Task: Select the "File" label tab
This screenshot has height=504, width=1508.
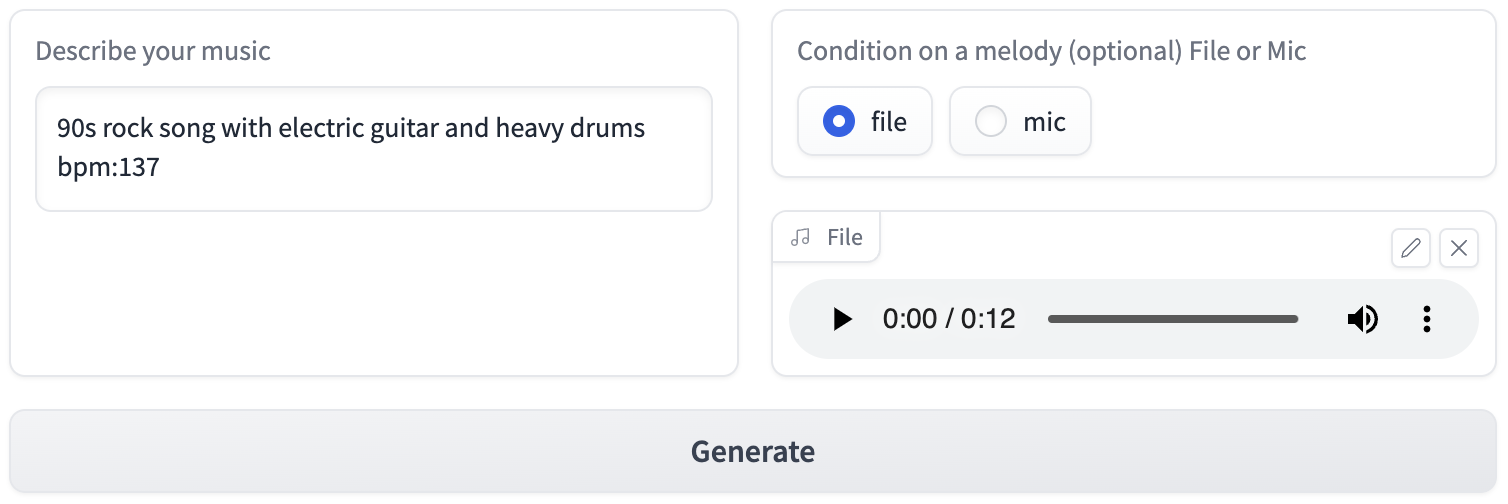Action: pyautogui.click(x=826, y=237)
